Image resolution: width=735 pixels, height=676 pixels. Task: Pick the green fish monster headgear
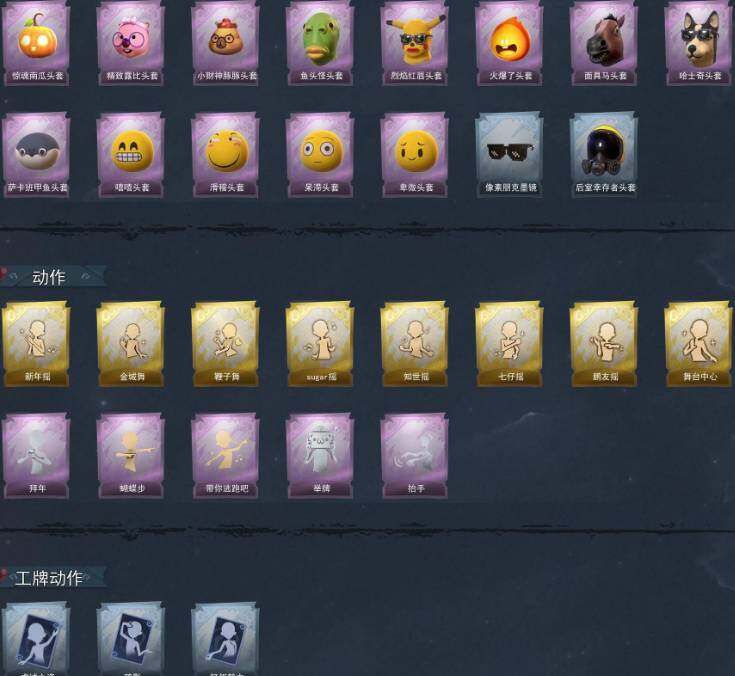[320, 43]
